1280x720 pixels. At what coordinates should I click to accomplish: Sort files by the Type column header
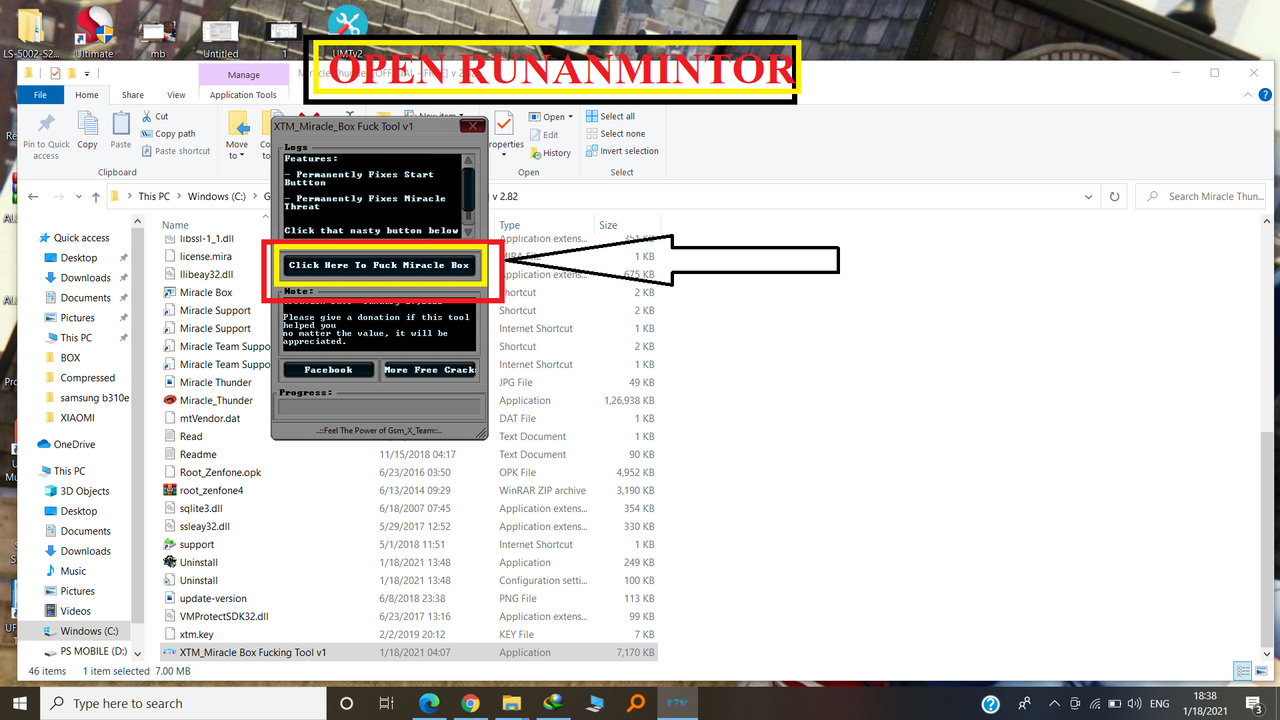click(x=510, y=225)
